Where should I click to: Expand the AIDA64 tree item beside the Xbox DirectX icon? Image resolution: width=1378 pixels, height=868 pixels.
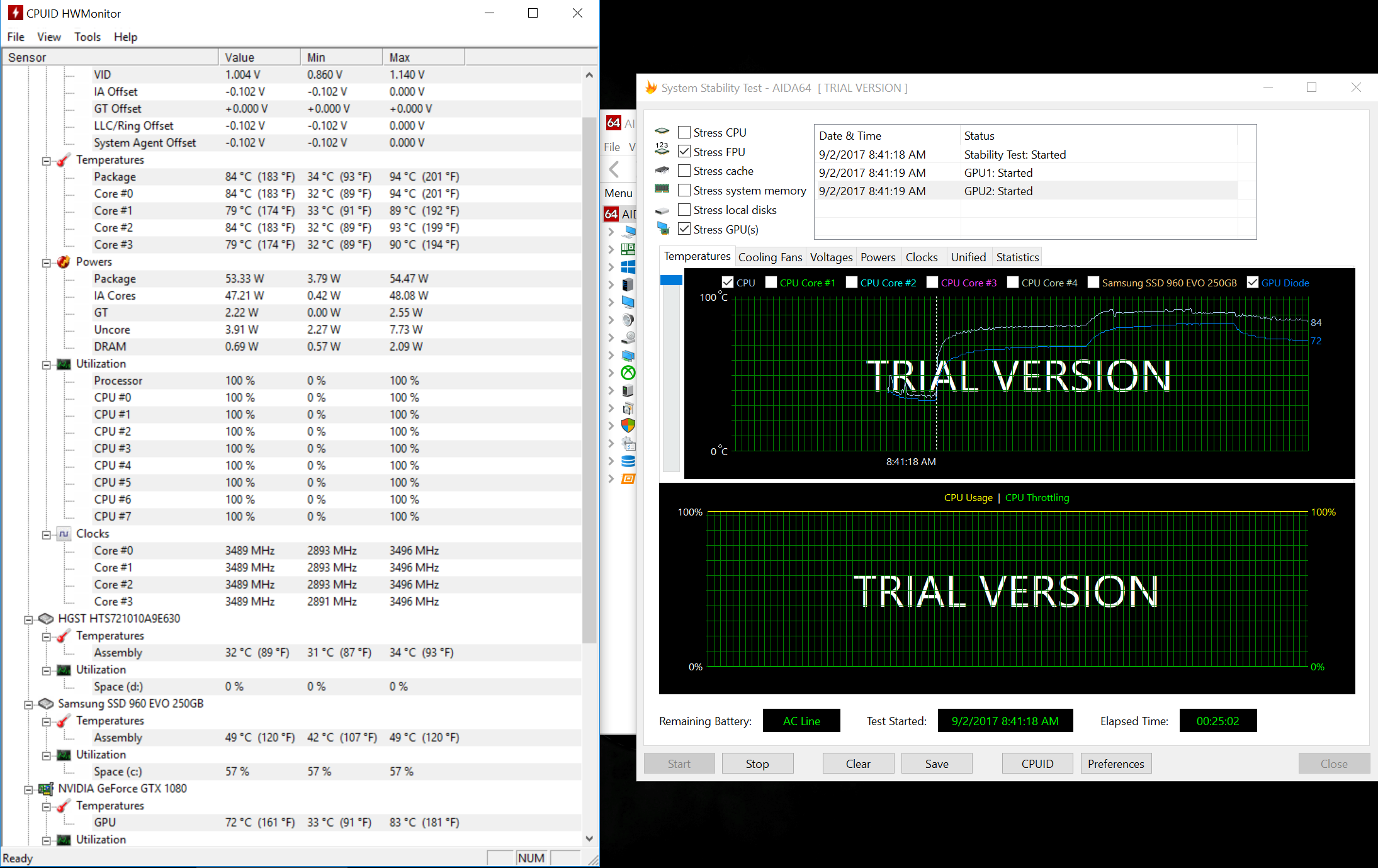pos(611,373)
